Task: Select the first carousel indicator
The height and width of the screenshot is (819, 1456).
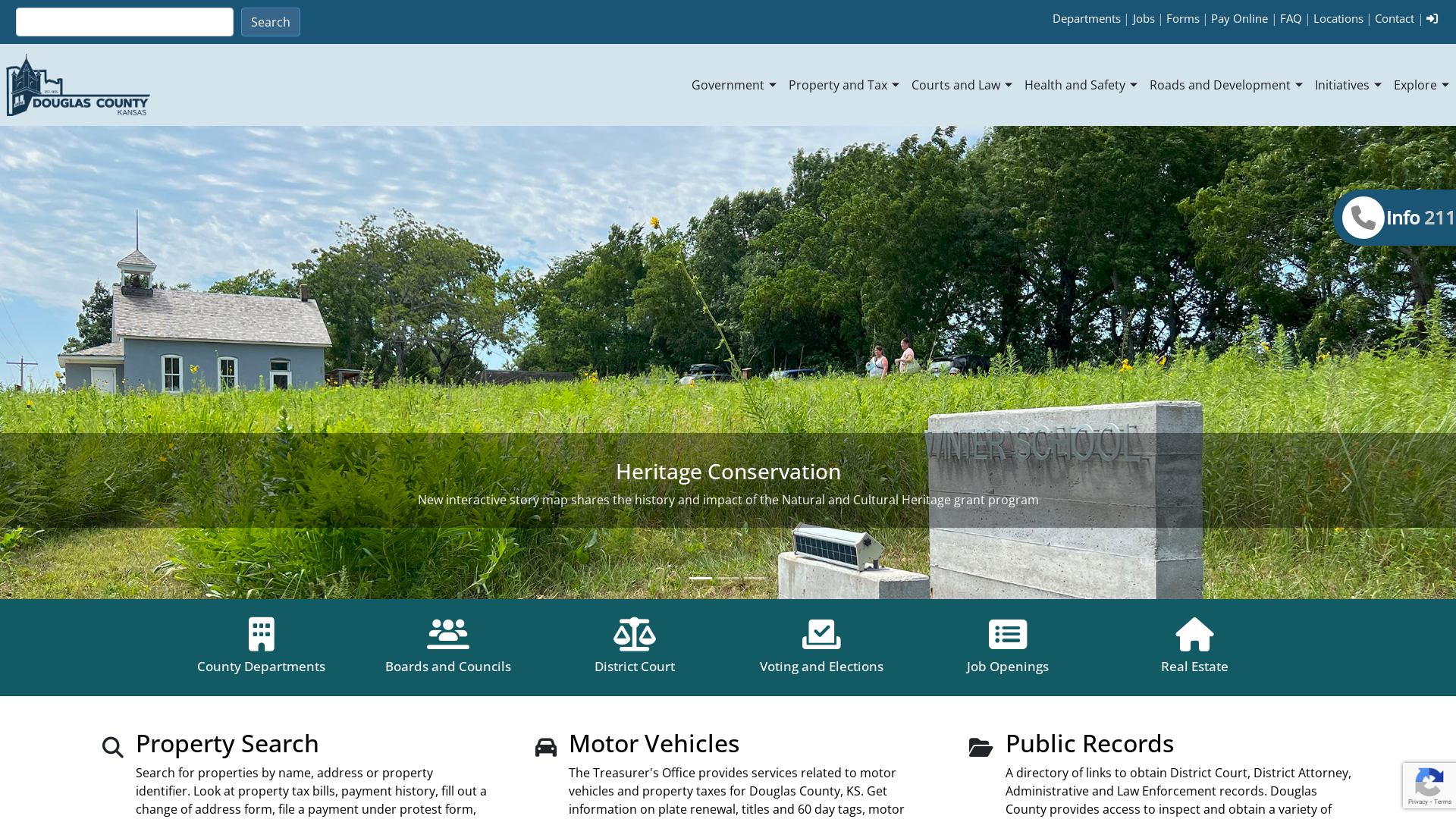Action: coord(701,578)
